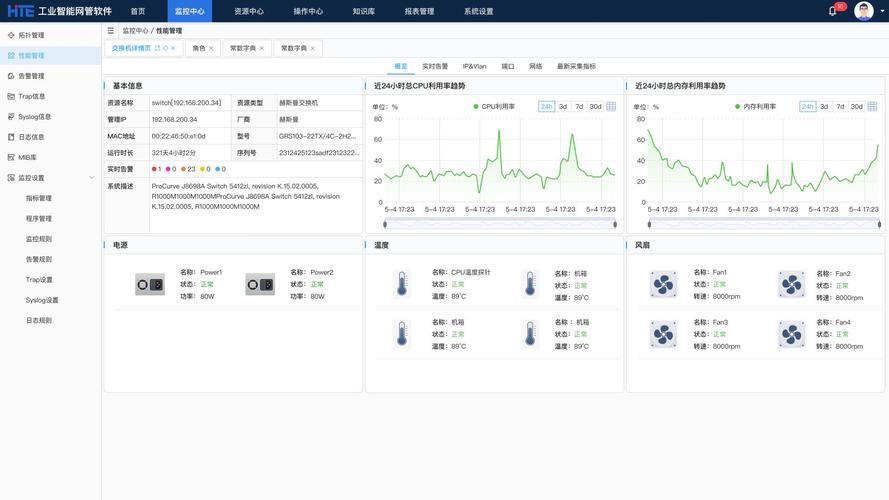The height and width of the screenshot is (500, 889).
Task: Open MIB库 sidebar entry
Action: [27, 158]
